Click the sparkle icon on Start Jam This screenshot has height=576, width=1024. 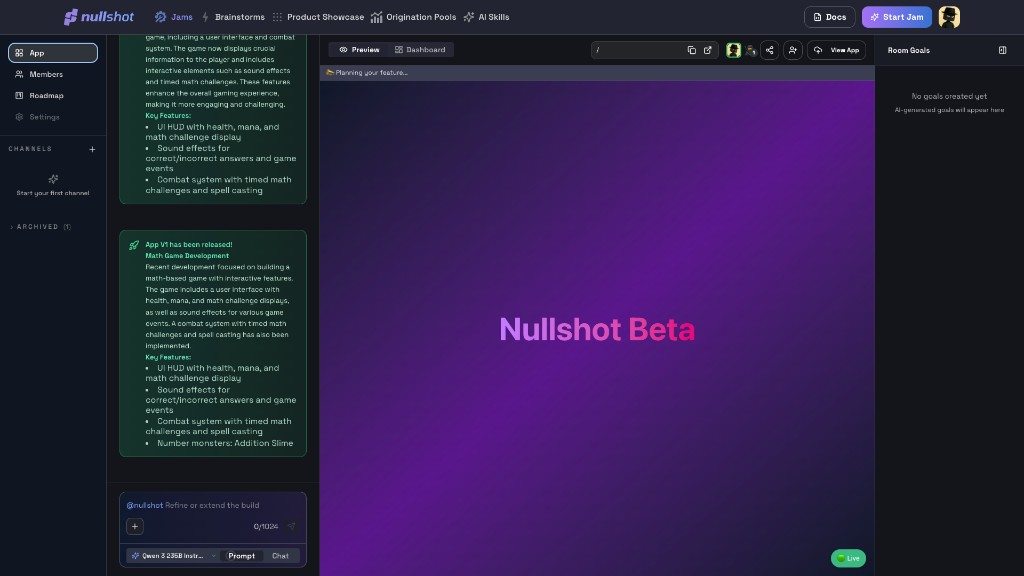(x=874, y=17)
